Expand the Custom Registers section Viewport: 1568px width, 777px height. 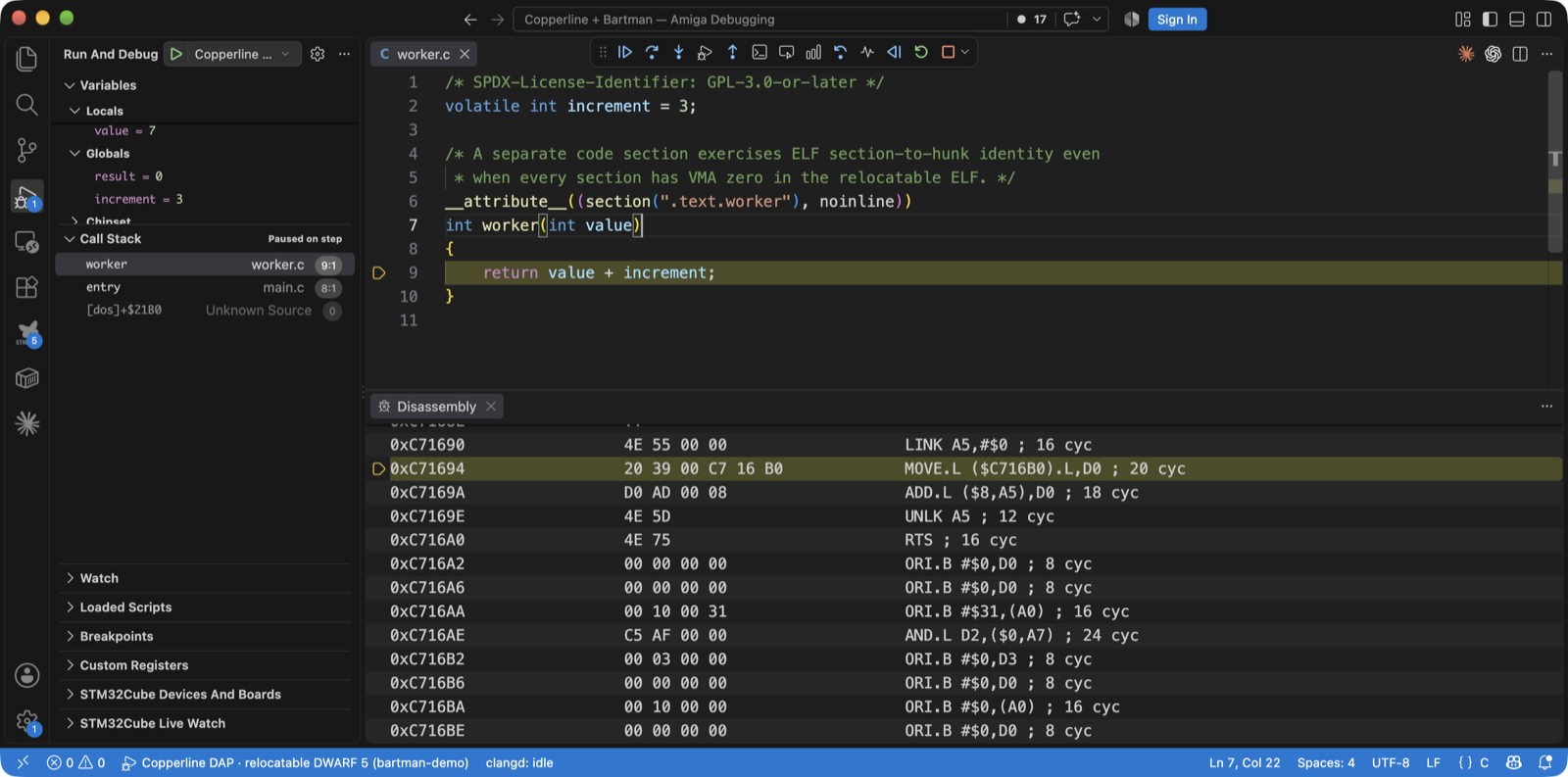coord(206,665)
